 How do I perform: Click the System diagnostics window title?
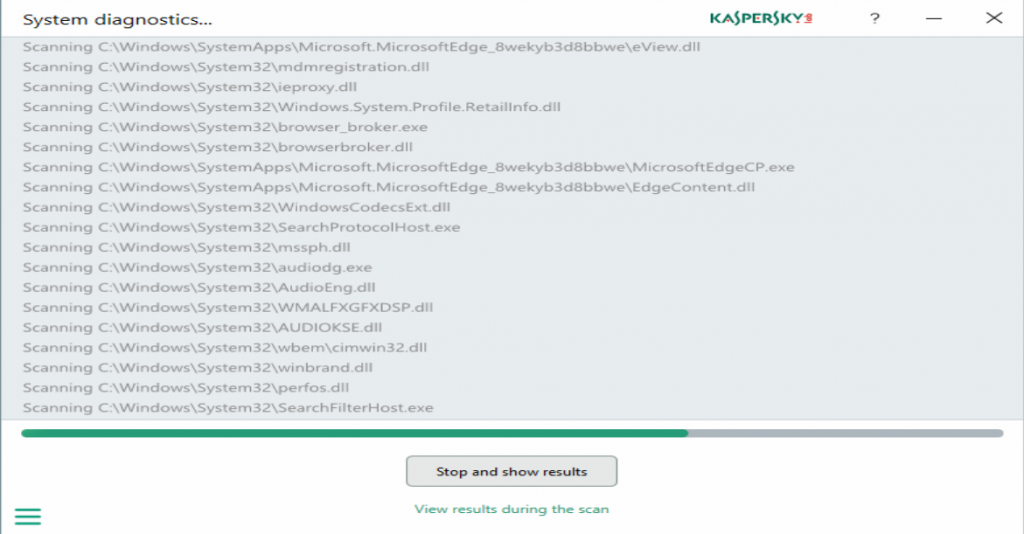[118, 20]
